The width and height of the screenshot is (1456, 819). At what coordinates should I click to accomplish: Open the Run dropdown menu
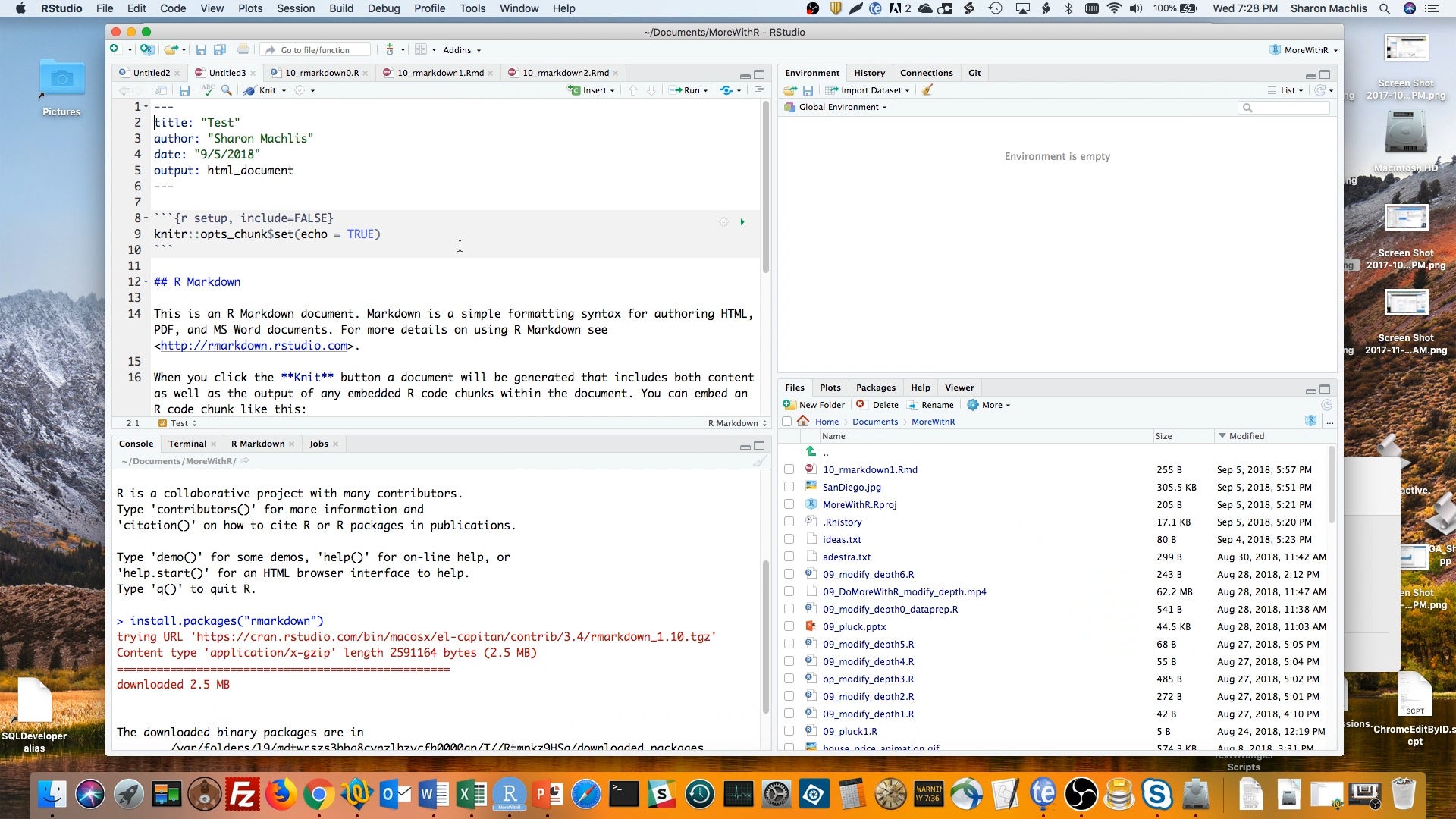(688, 90)
